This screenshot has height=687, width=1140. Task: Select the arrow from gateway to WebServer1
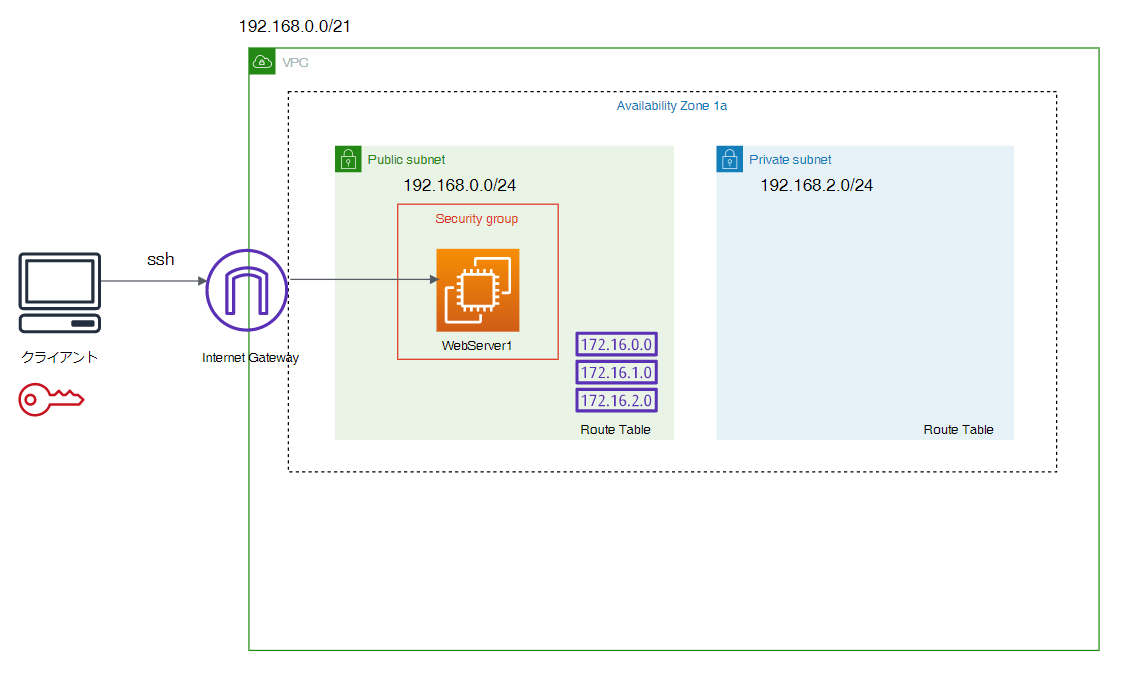[364, 279]
